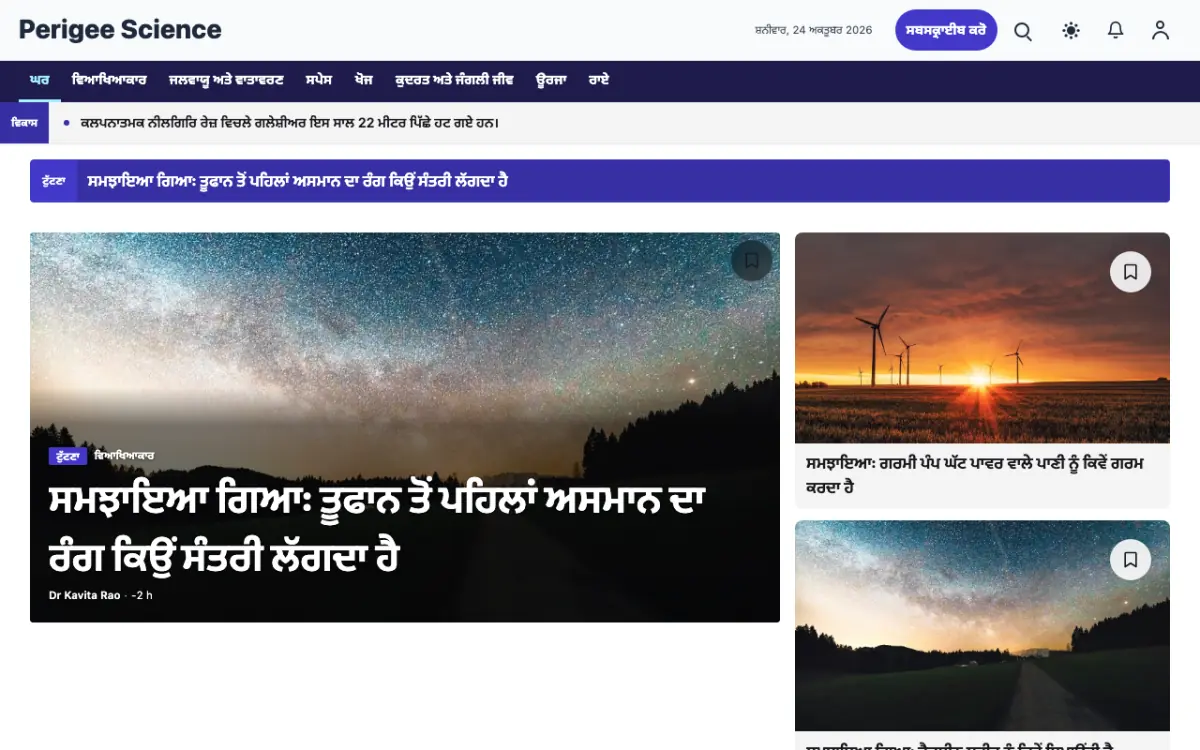Open the ਖੋਜ navigation tab

tap(364, 80)
